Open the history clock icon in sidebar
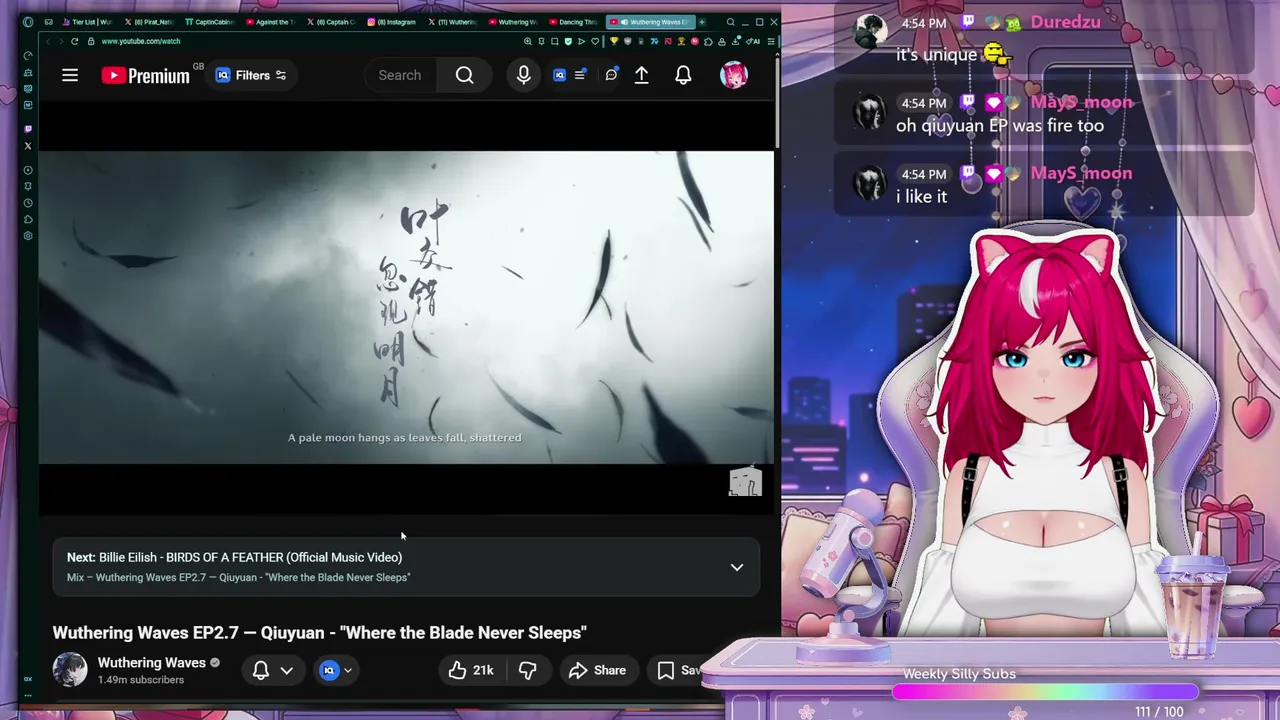This screenshot has height=720, width=1280. click(x=27, y=203)
